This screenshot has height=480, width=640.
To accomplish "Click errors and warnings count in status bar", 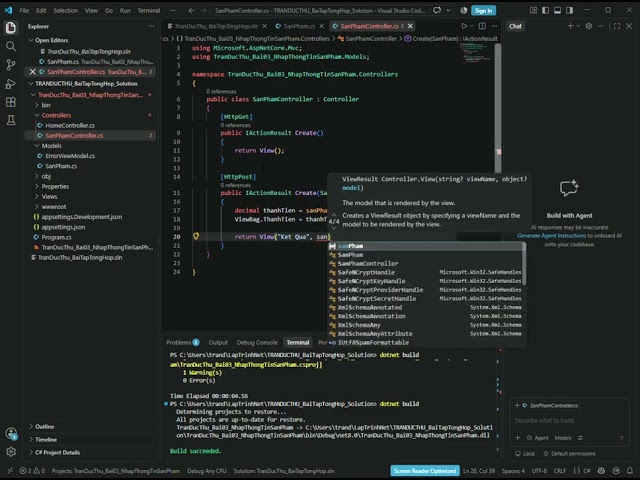I will (33, 471).
